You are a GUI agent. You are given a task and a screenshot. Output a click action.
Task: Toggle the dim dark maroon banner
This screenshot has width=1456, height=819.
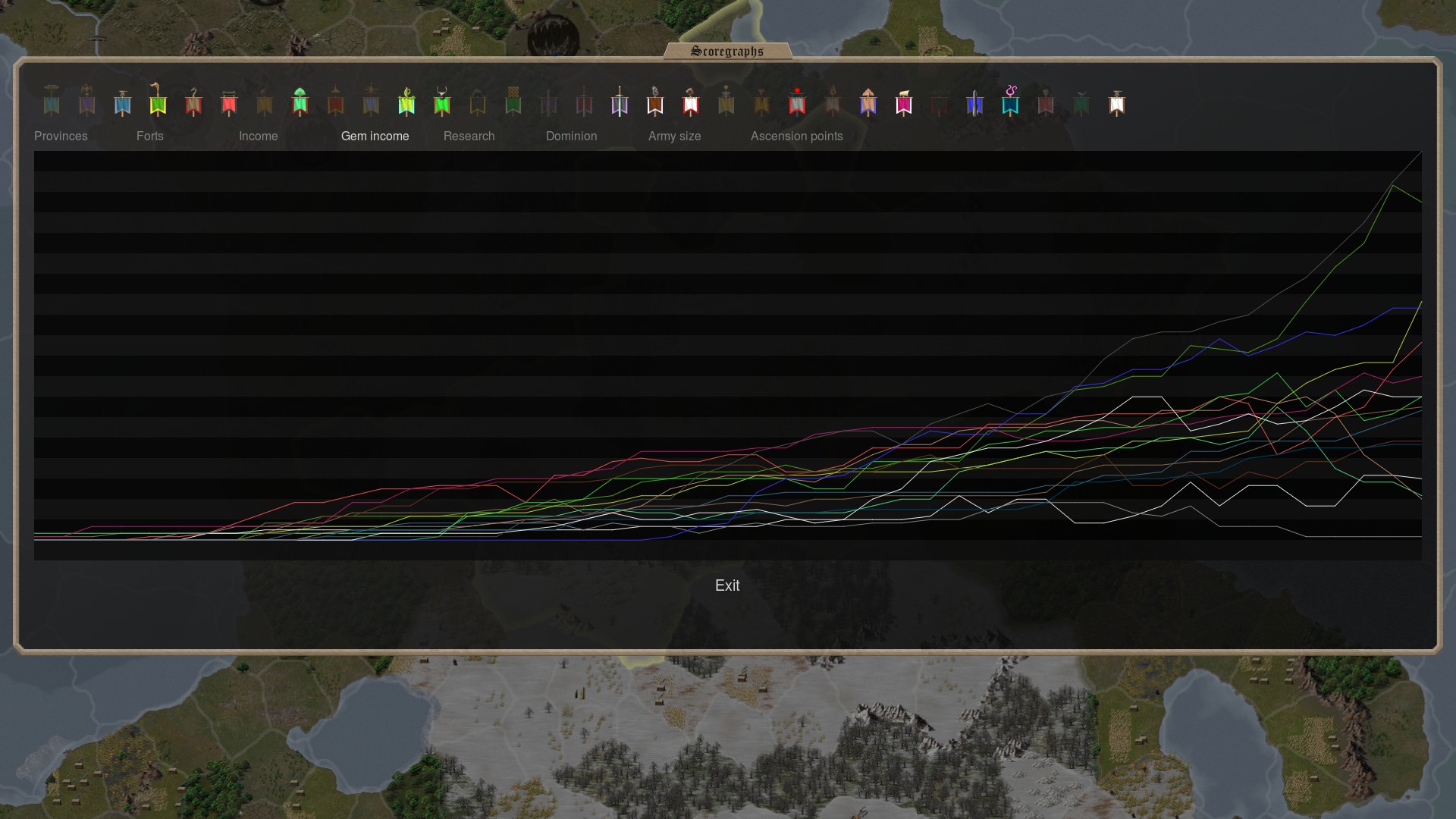coord(940,103)
